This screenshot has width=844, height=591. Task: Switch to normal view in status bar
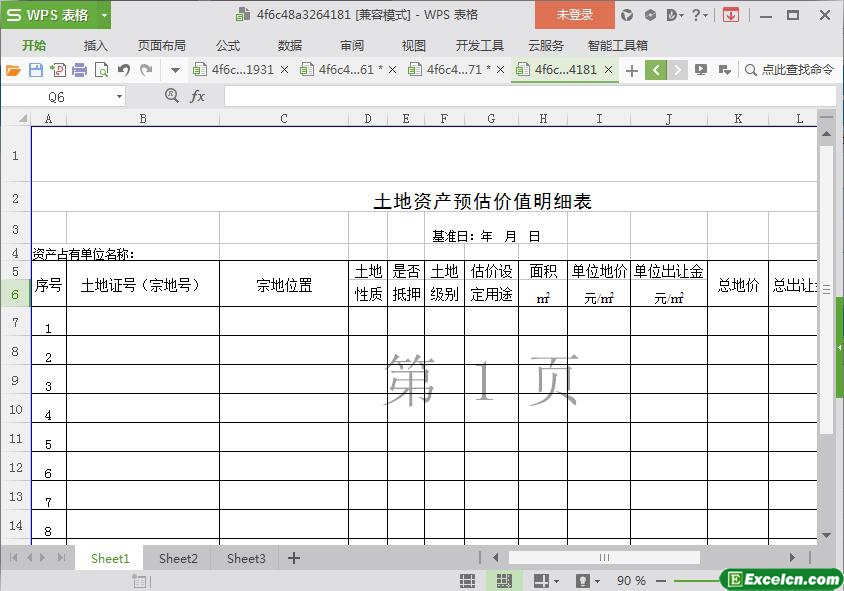(x=467, y=581)
